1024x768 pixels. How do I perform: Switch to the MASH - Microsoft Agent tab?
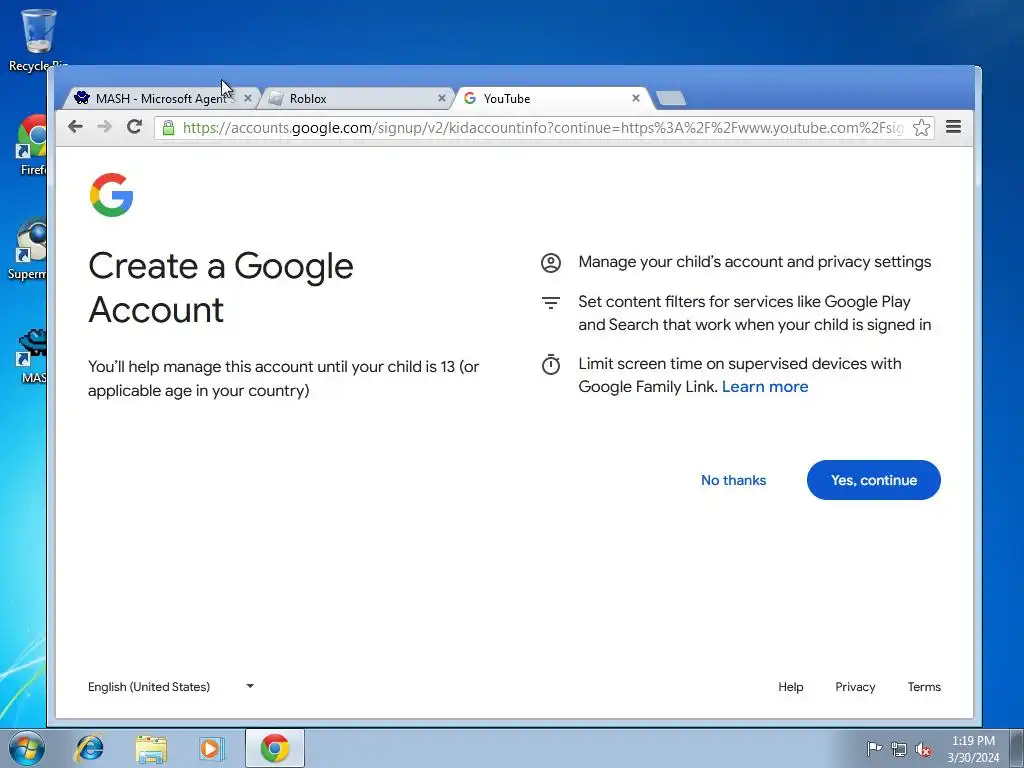tap(160, 98)
